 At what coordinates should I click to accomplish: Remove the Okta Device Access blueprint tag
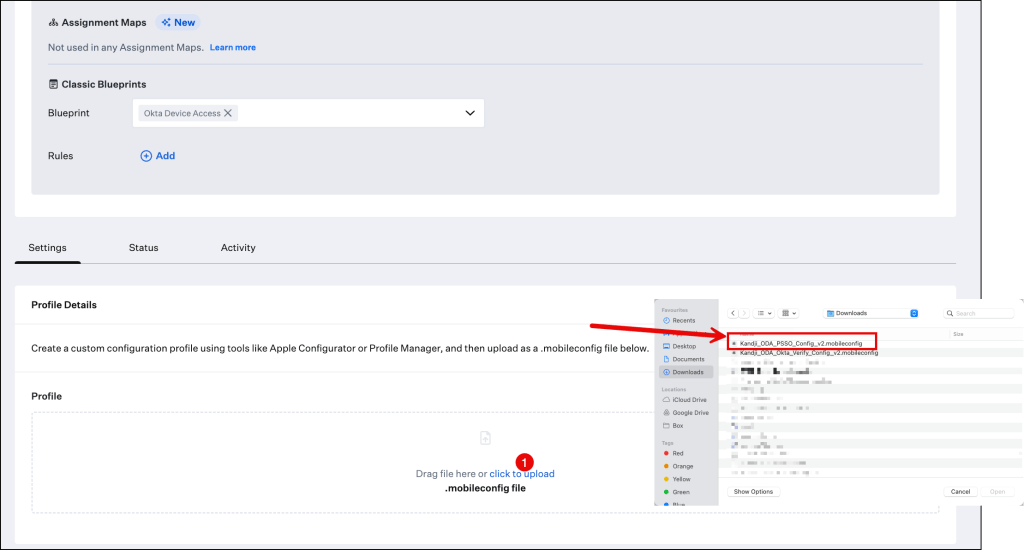[x=228, y=113]
